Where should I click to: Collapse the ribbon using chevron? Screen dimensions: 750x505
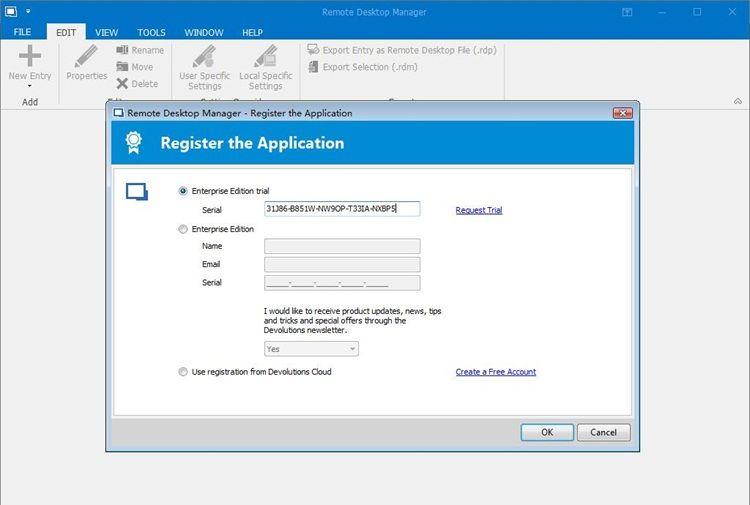click(737, 101)
